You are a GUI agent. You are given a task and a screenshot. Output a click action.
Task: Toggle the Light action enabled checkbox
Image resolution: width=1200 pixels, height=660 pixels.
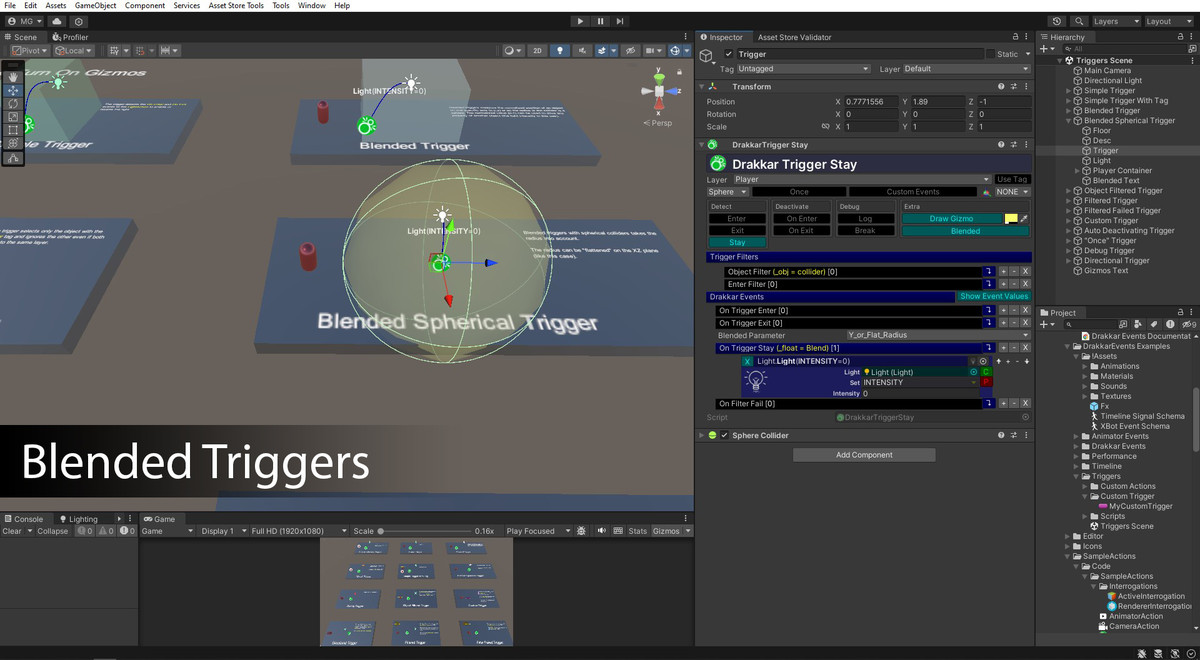coord(749,361)
